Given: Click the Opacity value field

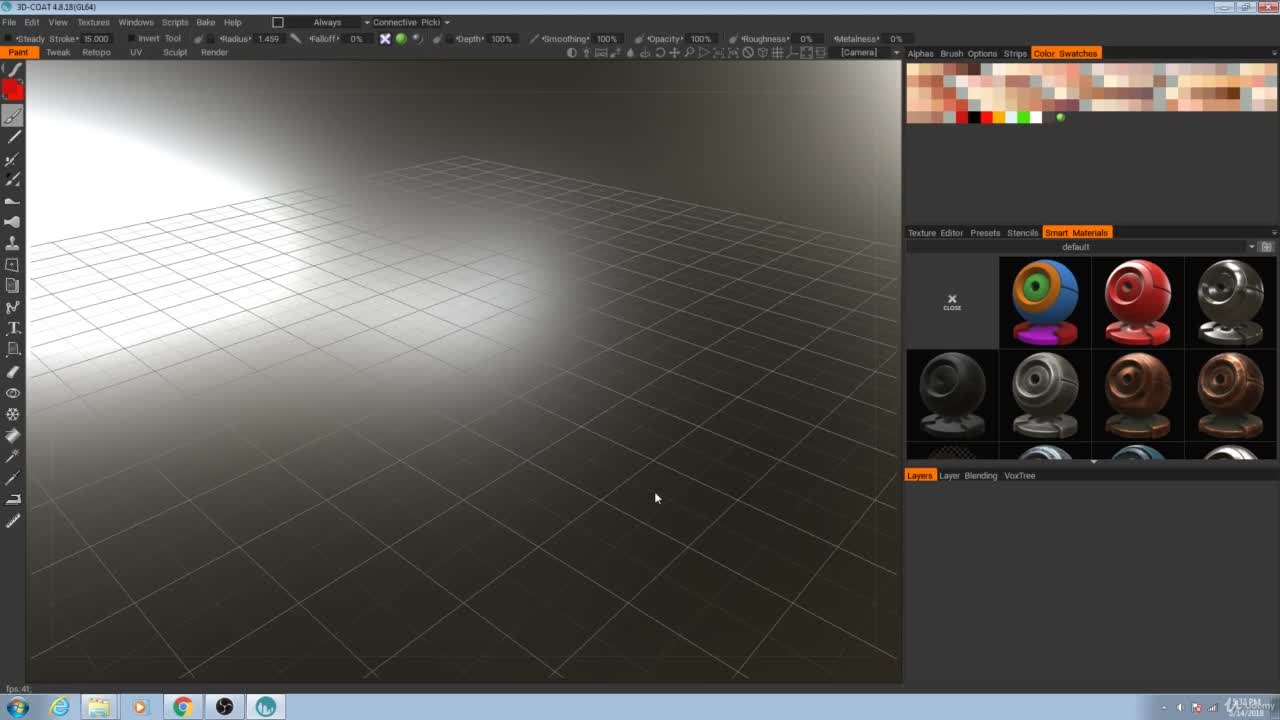Looking at the screenshot, I should [x=701, y=39].
